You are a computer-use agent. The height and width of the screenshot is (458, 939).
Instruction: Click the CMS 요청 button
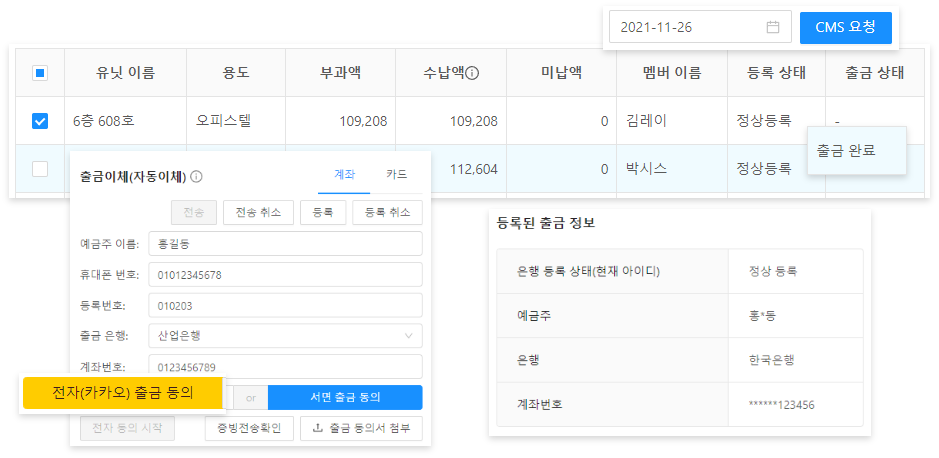tap(846, 27)
